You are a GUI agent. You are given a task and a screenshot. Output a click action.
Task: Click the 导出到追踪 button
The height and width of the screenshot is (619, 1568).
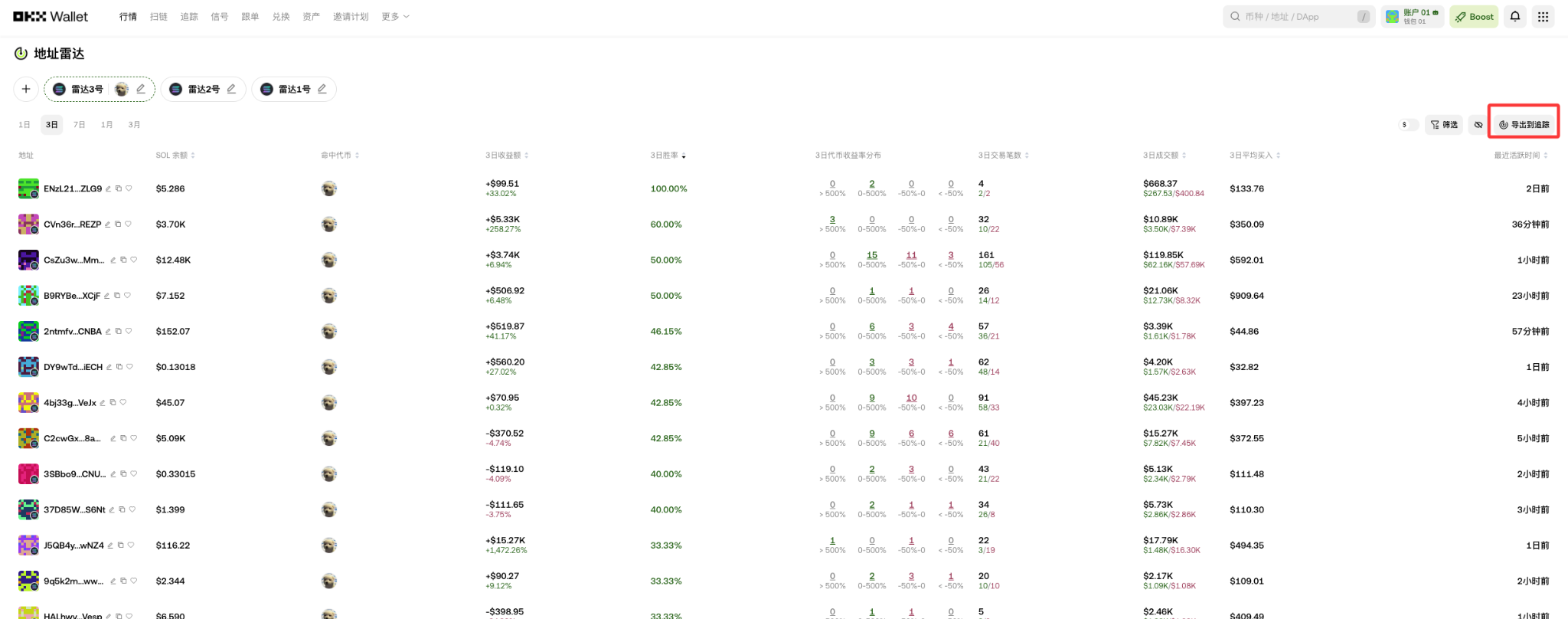click(x=1524, y=124)
